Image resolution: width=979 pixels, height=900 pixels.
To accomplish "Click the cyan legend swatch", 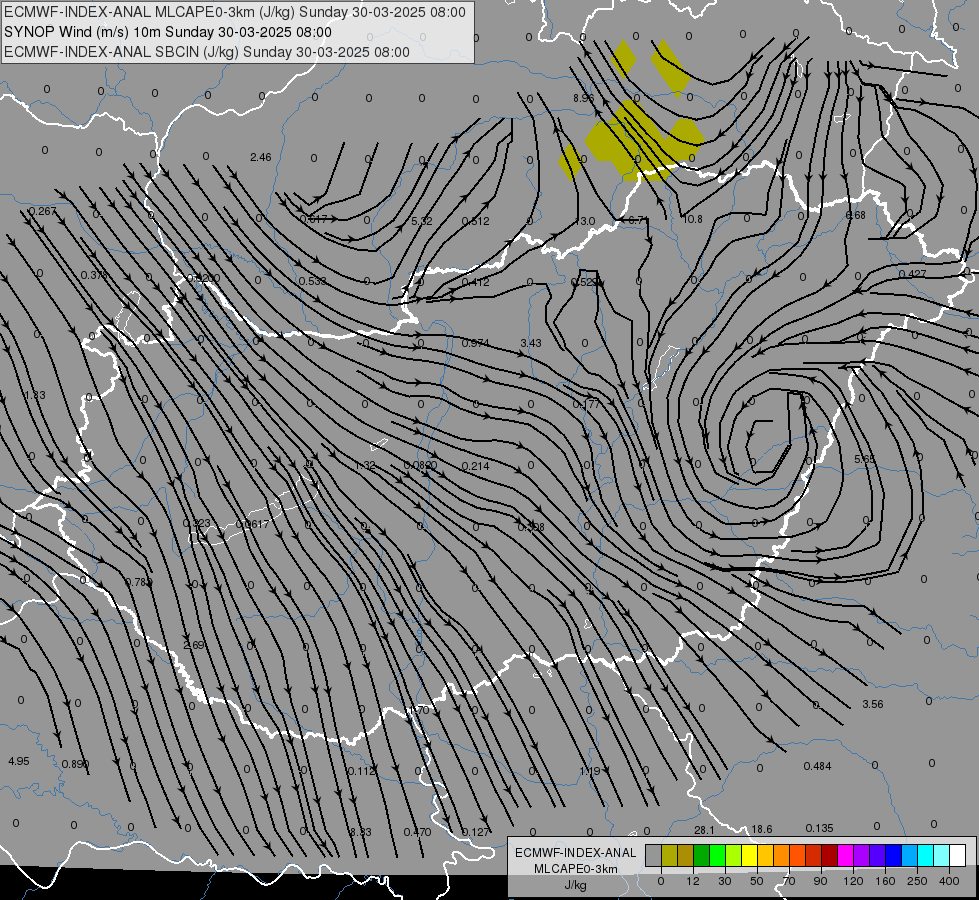I will (x=925, y=855).
